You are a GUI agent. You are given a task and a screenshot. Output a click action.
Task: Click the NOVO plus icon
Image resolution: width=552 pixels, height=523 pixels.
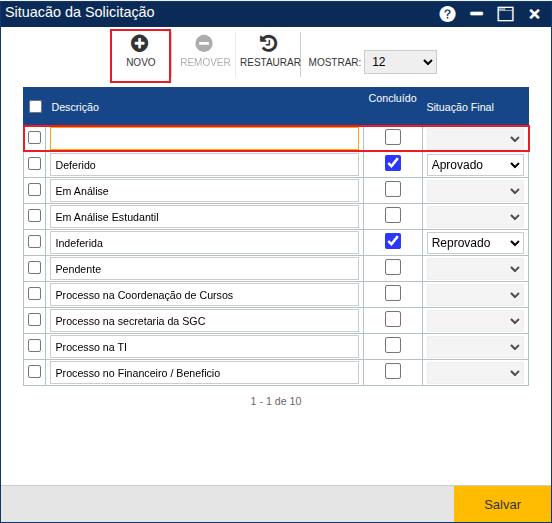(x=140, y=44)
